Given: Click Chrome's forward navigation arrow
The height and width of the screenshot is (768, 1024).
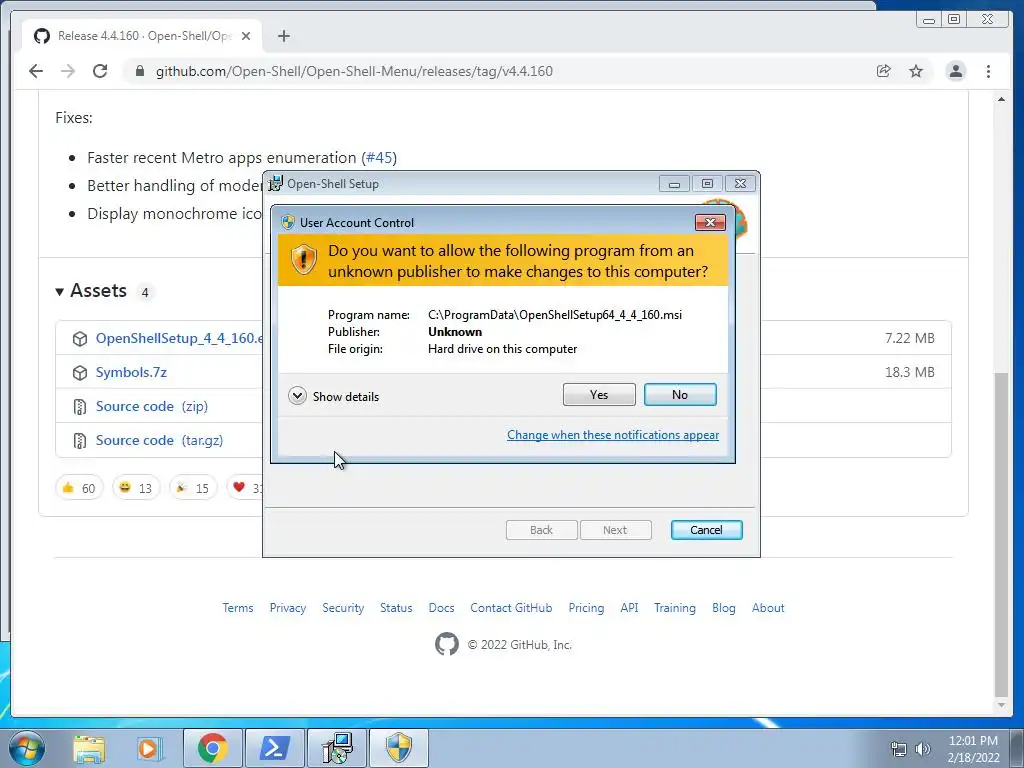Looking at the screenshot, I should 68,71.
